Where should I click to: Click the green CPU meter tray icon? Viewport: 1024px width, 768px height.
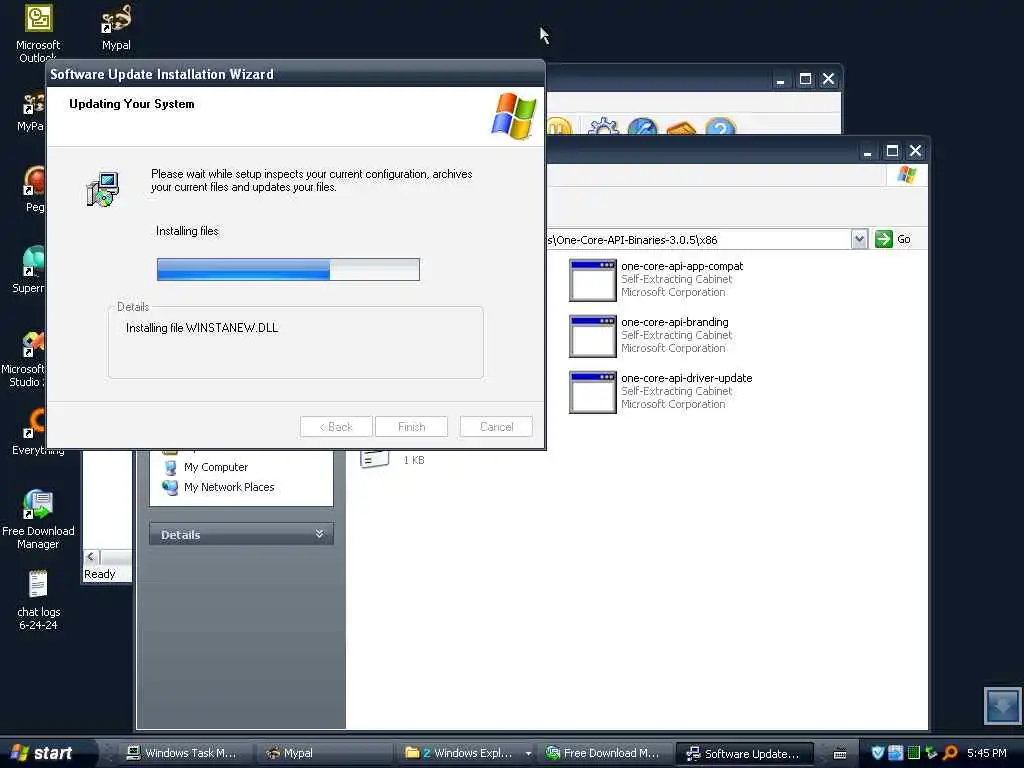pyautogui.click(x=914, y=753)
